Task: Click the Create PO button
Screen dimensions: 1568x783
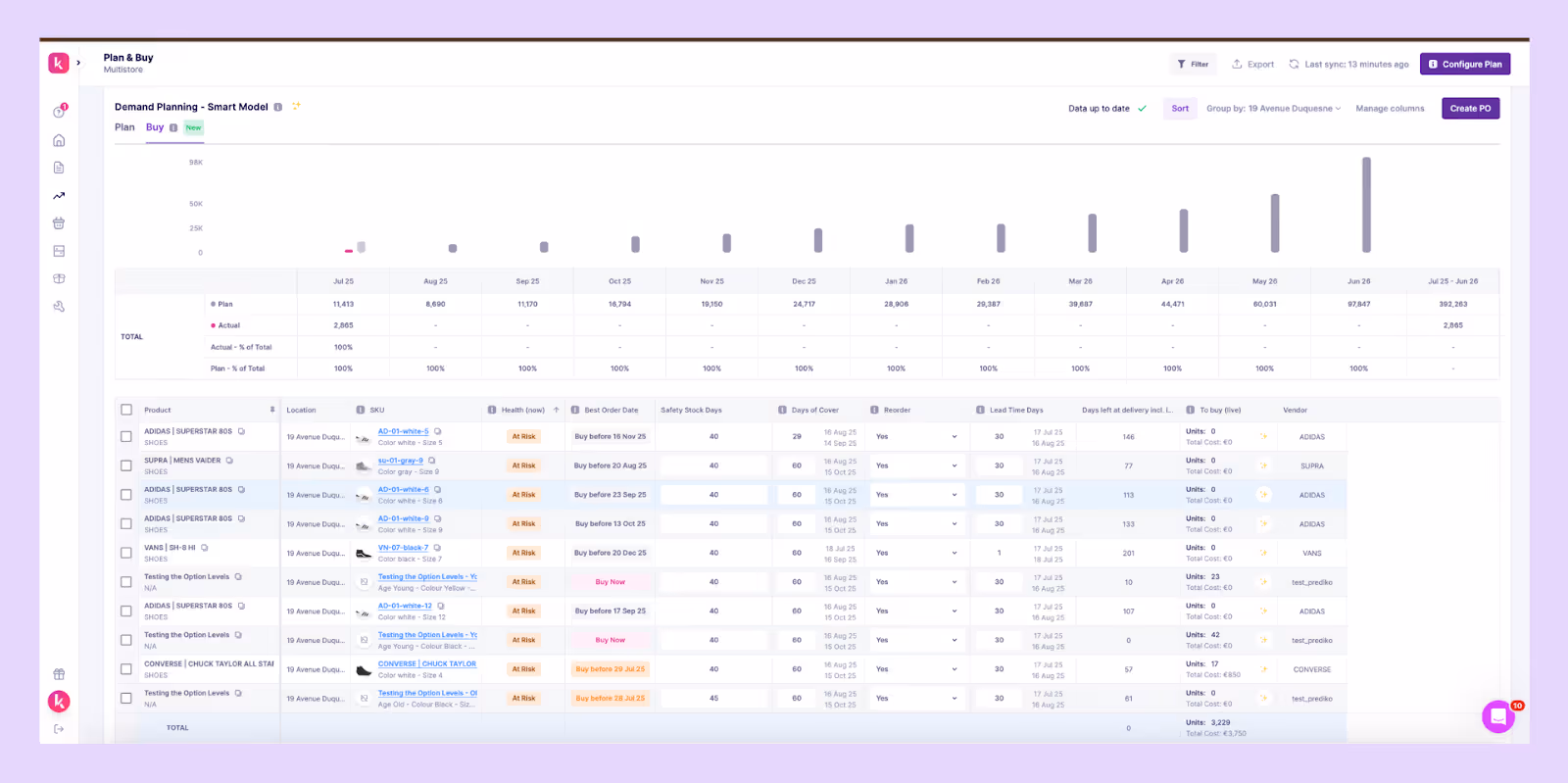Action: [x=1470, y=109]
